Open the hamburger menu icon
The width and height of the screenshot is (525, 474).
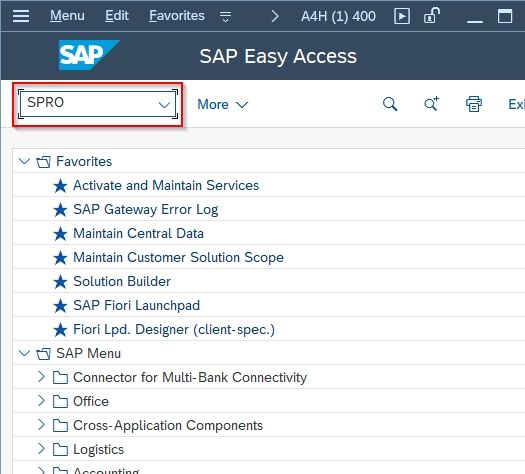click(x=21, y=16)
